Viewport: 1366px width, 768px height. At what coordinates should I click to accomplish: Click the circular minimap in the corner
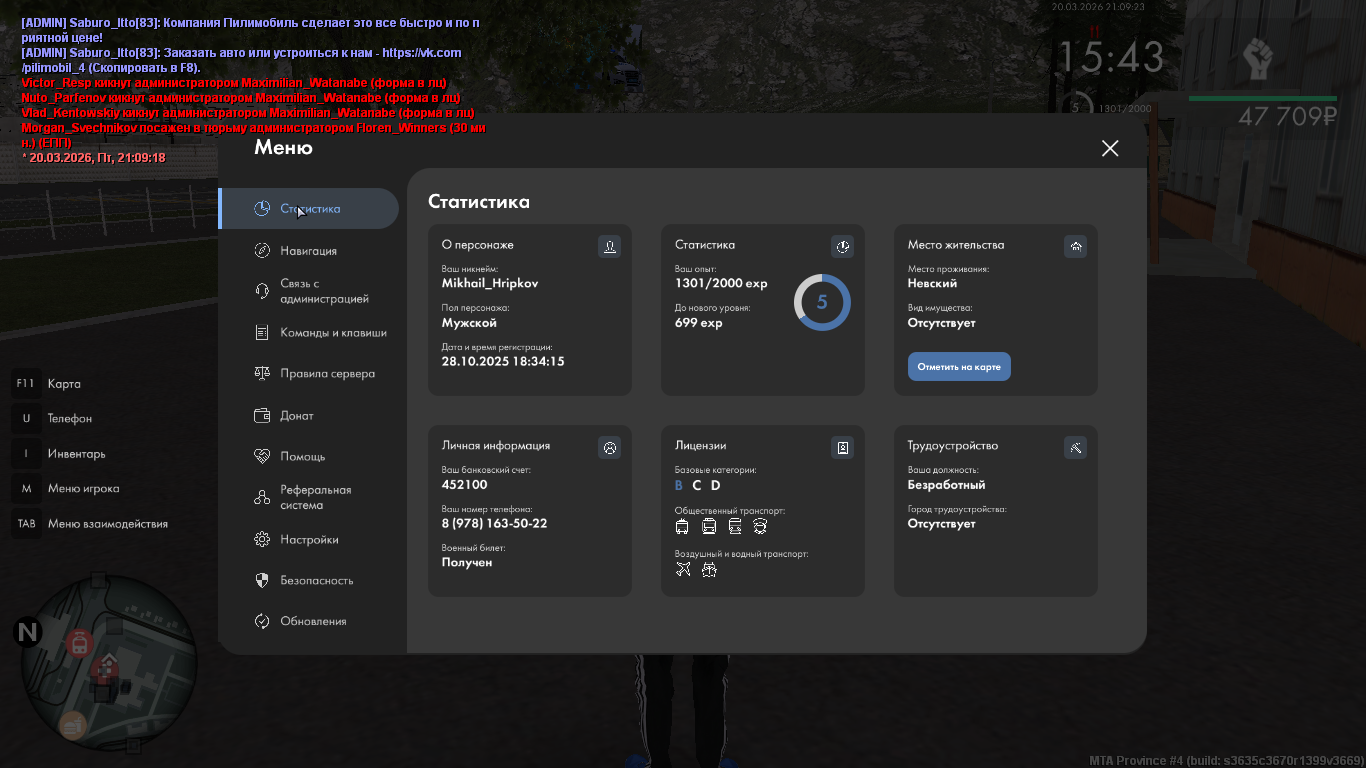point(108,667)
